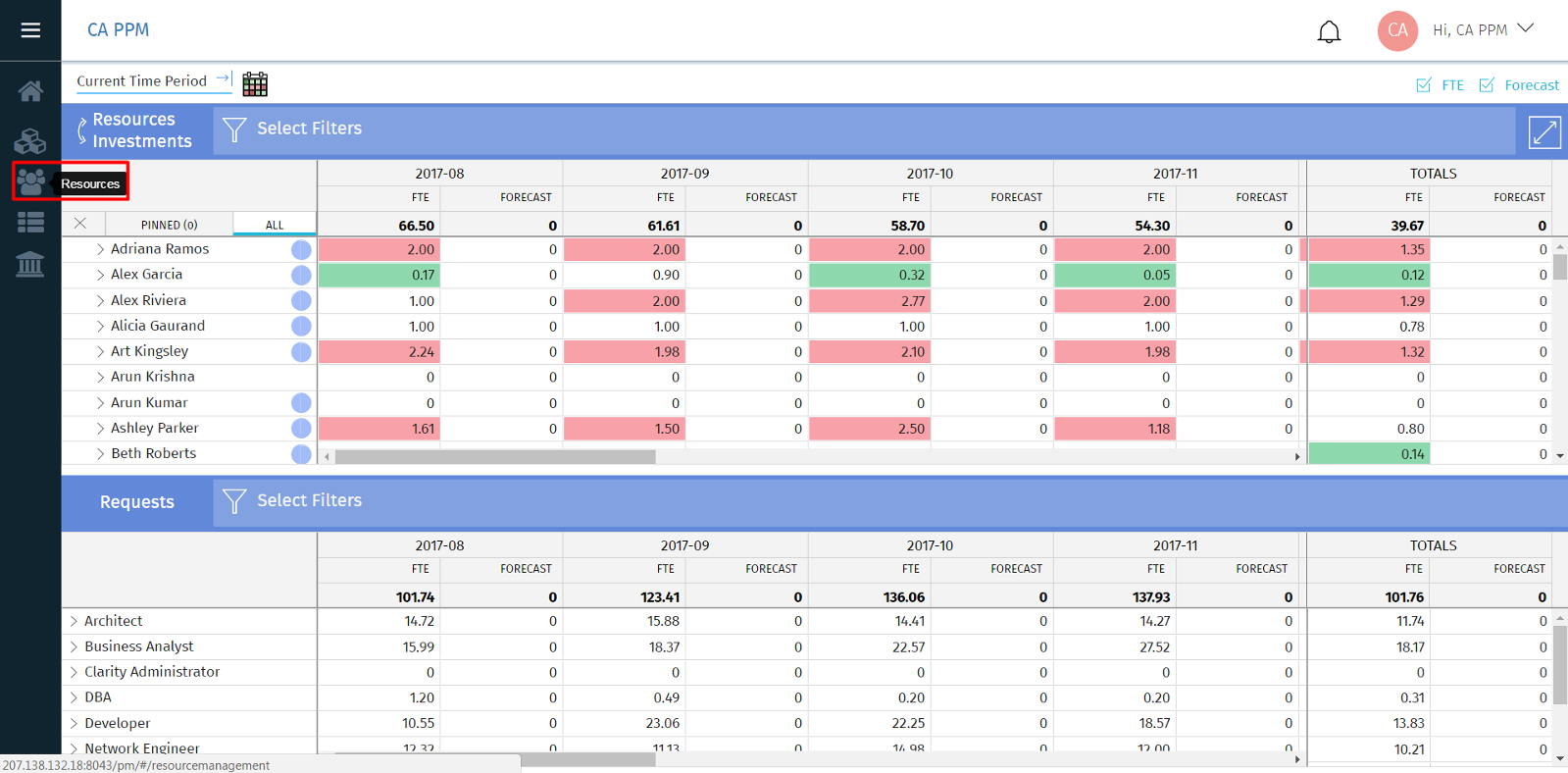Click Adriana Ramos 2017-08 FTE cell
The height and width of the screenshot is (773, 1568).
378,250
